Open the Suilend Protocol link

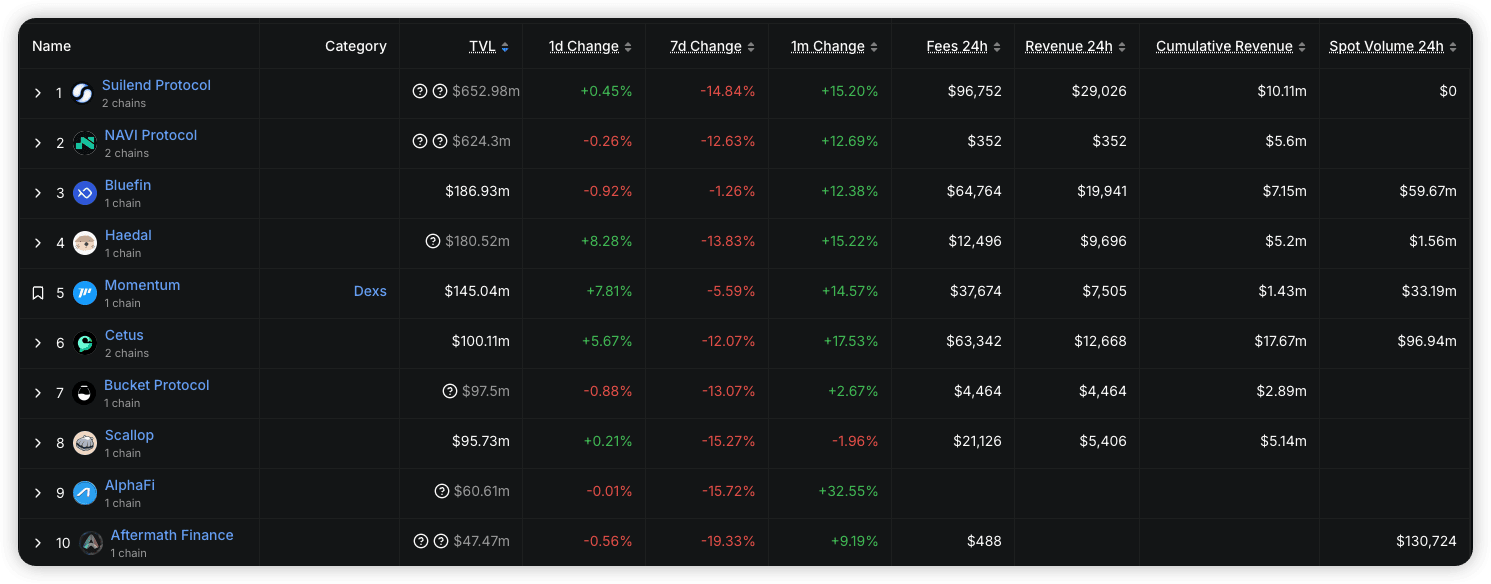pos(156,85)
